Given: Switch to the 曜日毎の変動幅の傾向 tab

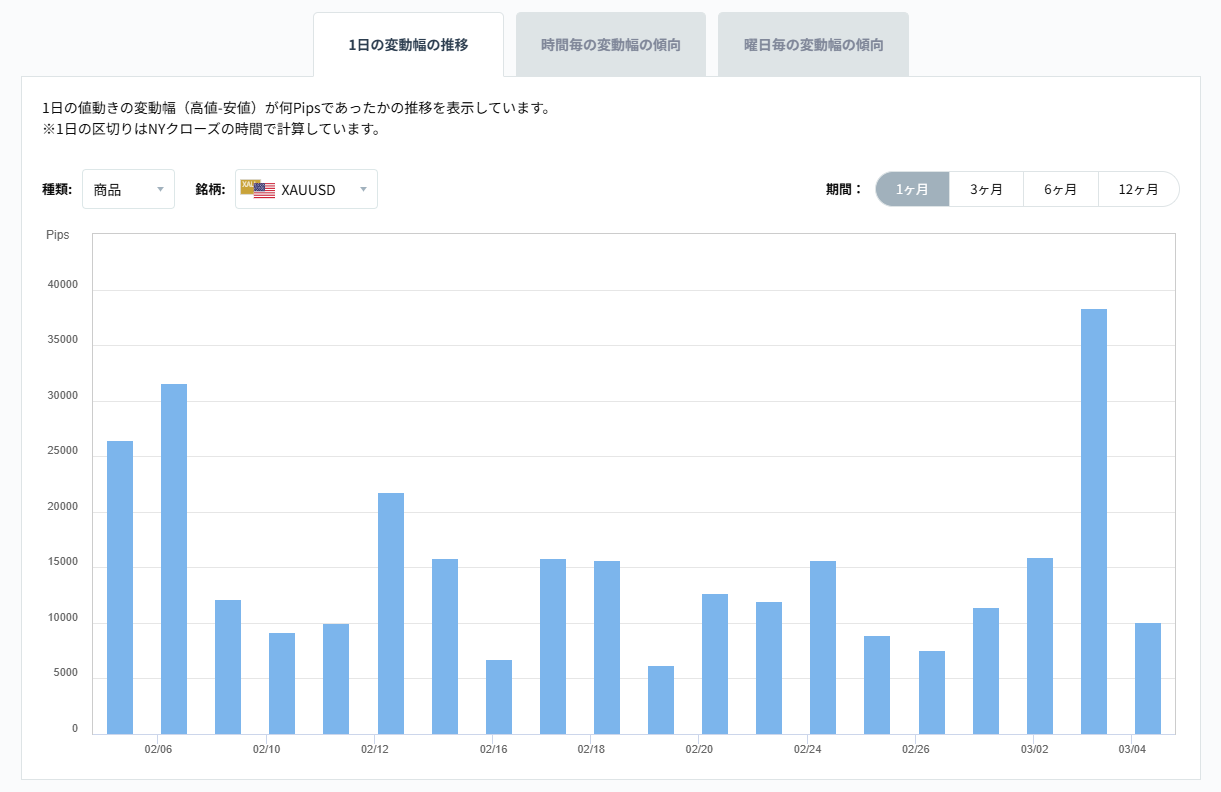Looking at the screenshot, I should point(813,44).
